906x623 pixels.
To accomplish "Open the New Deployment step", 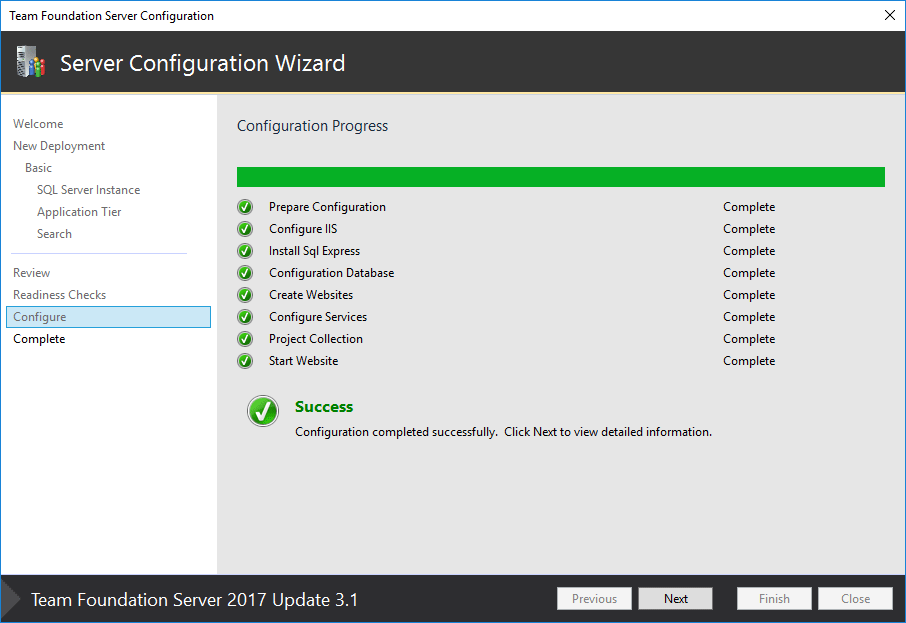I will [x=59, y=146].
